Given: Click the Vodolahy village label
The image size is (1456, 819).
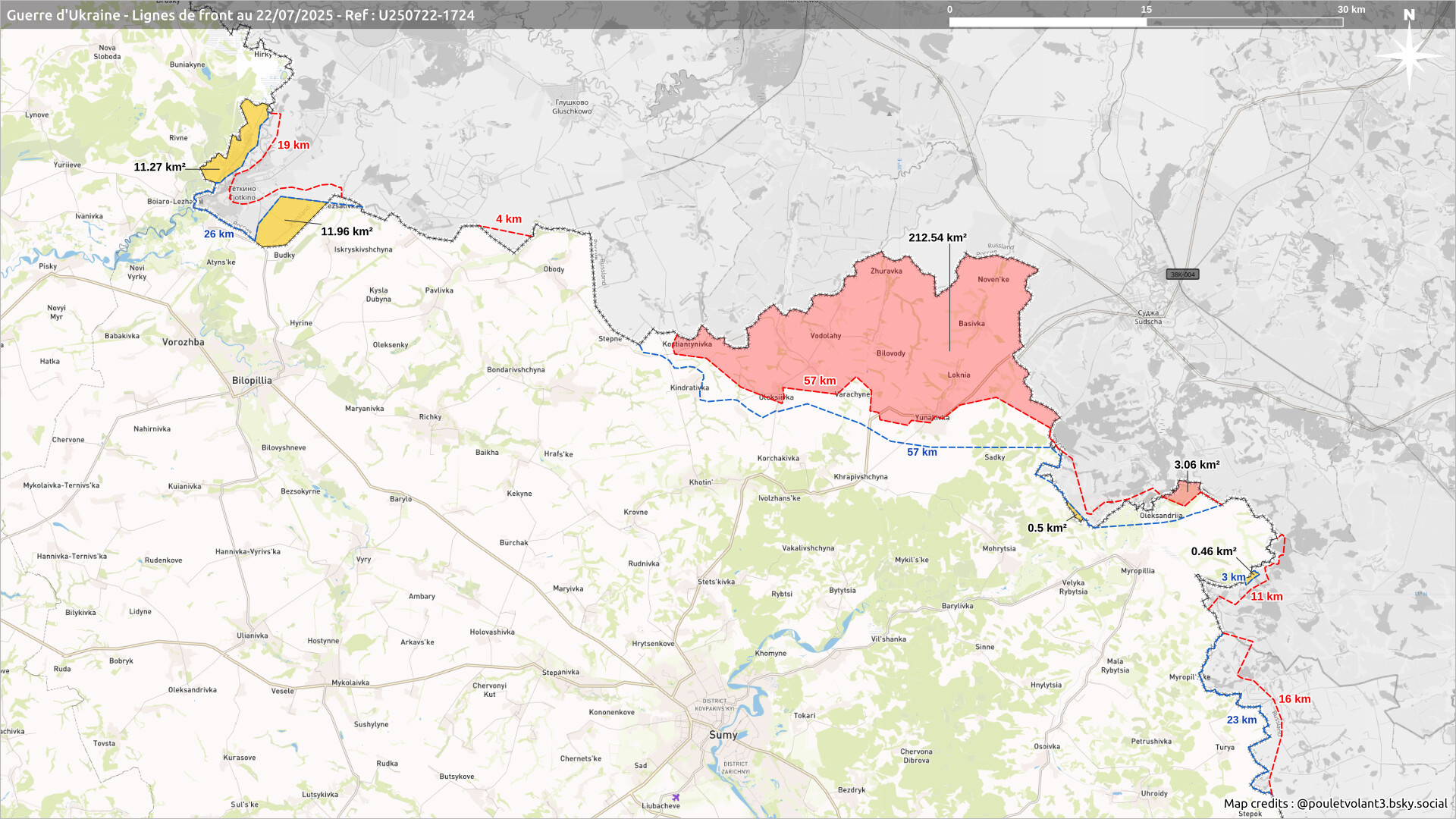Looking at the screenshot, I should (x=825, y=335).
